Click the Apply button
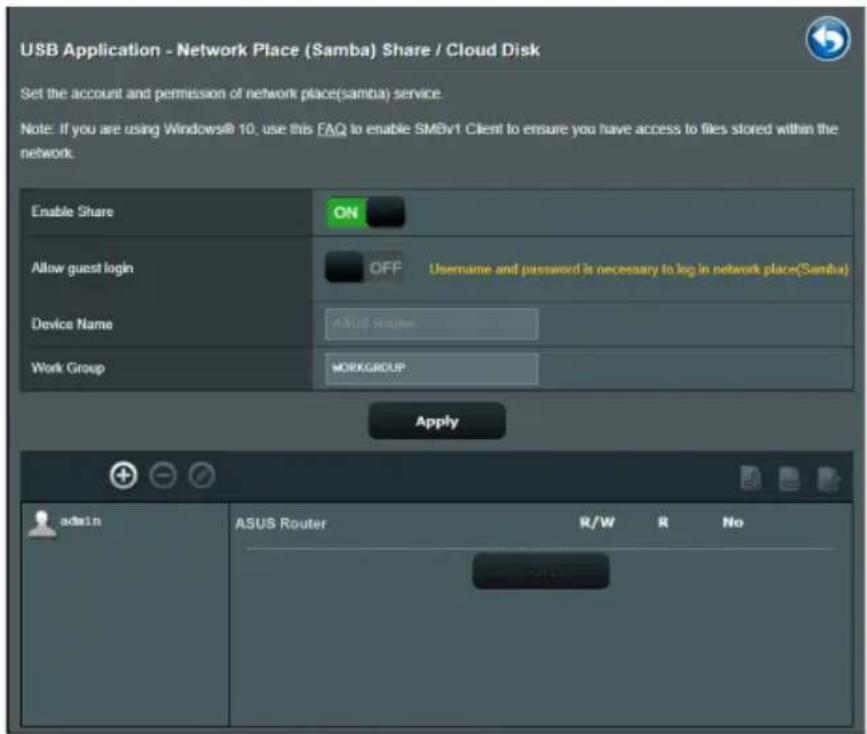 437,421
